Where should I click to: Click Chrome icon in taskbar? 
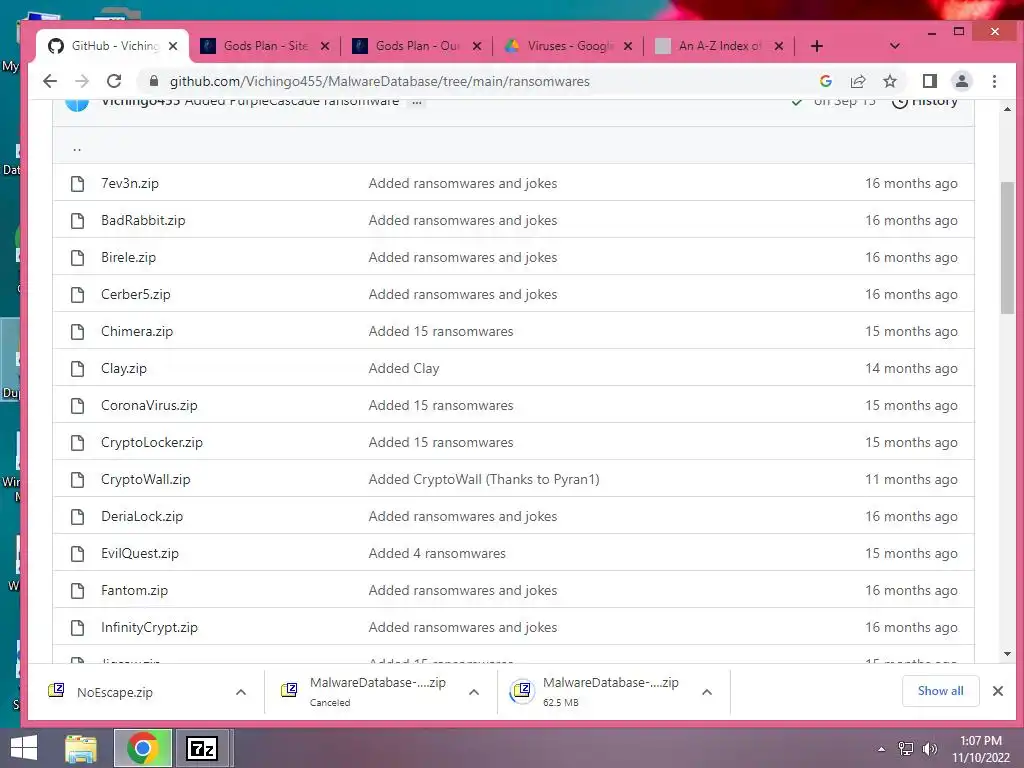(x=142, y=748)
